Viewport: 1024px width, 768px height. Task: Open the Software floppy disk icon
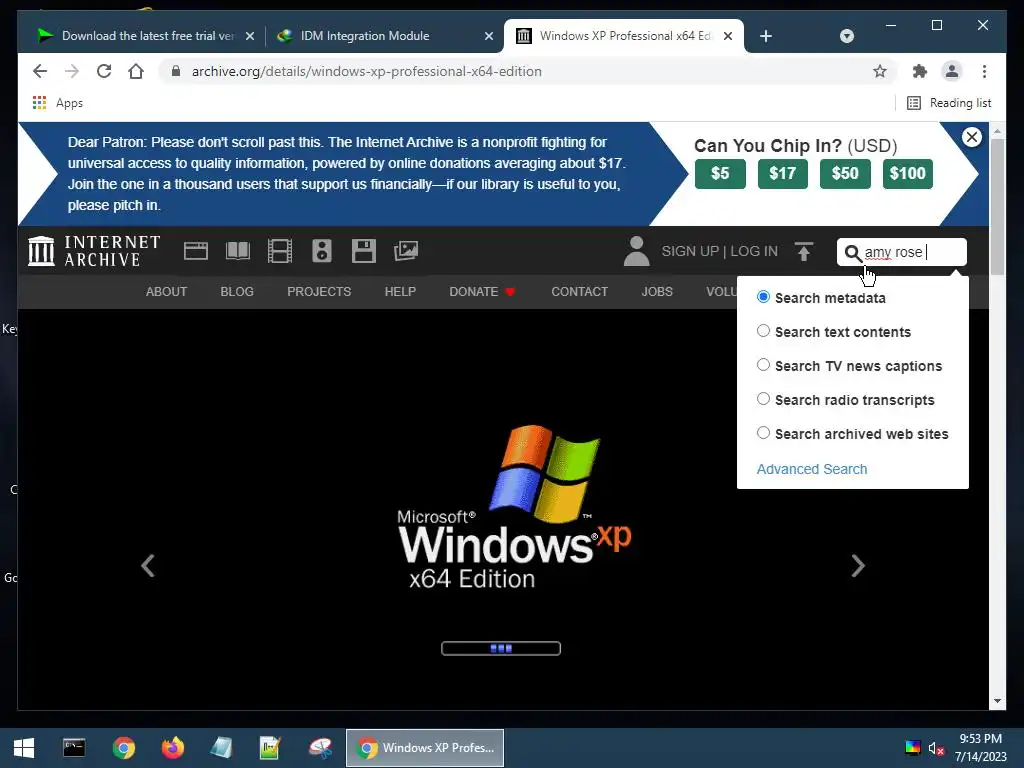(364, 251)
